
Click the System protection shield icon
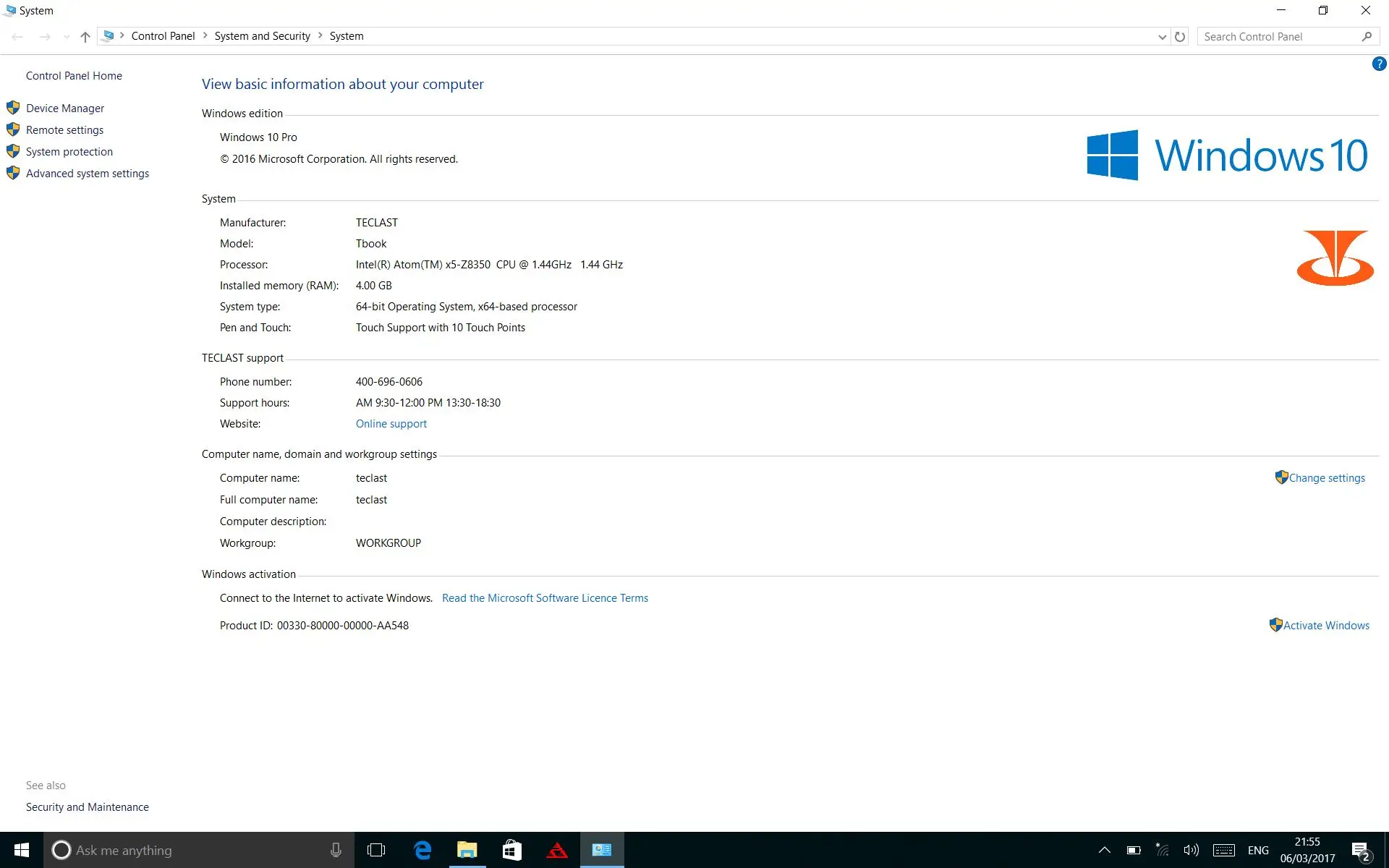(x=13, y=151)
